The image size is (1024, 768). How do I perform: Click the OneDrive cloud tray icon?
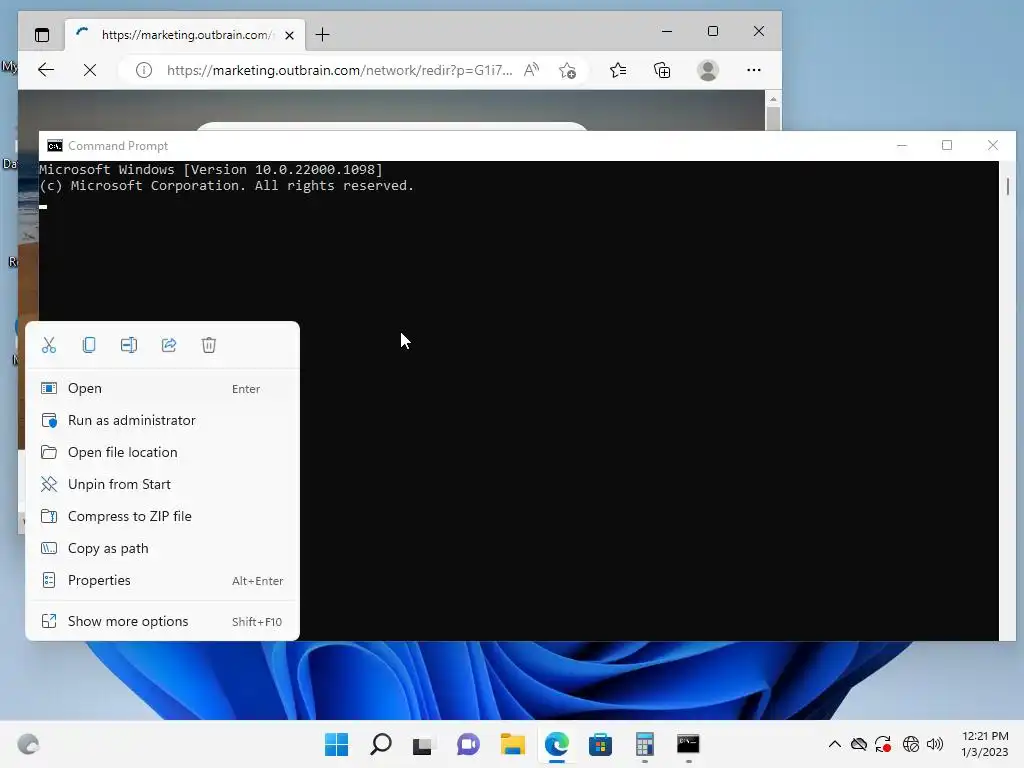coord(859,744)
